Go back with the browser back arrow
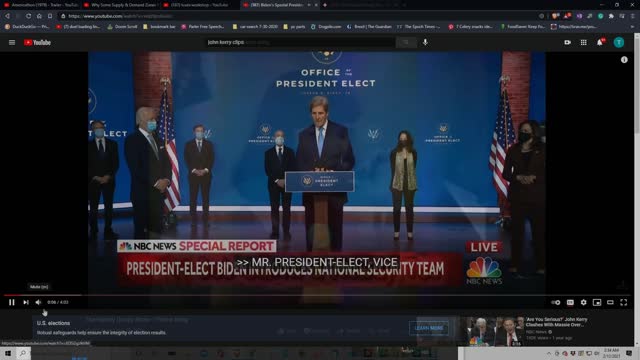Viewport: 640px width, 360px height. [7, 16]
